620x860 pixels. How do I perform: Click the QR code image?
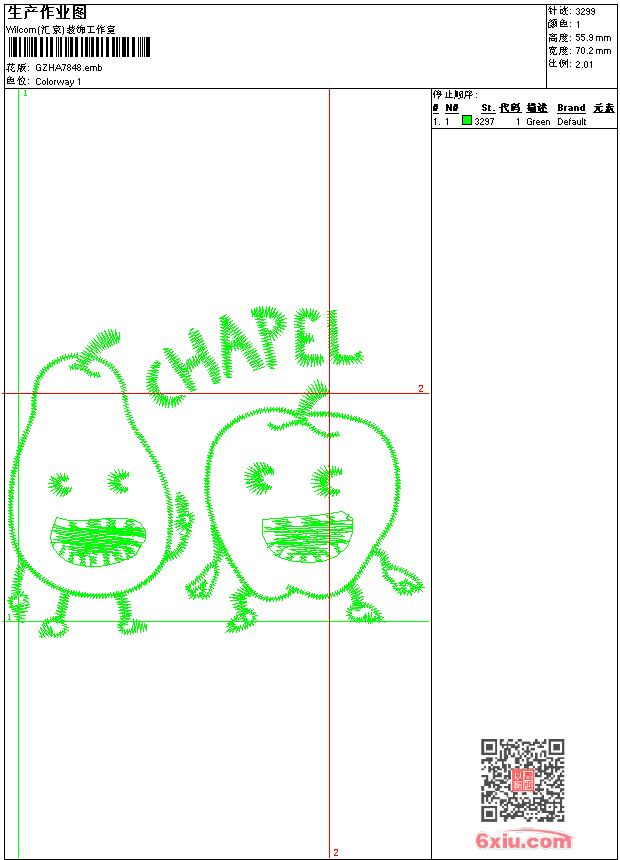(522, 780)
